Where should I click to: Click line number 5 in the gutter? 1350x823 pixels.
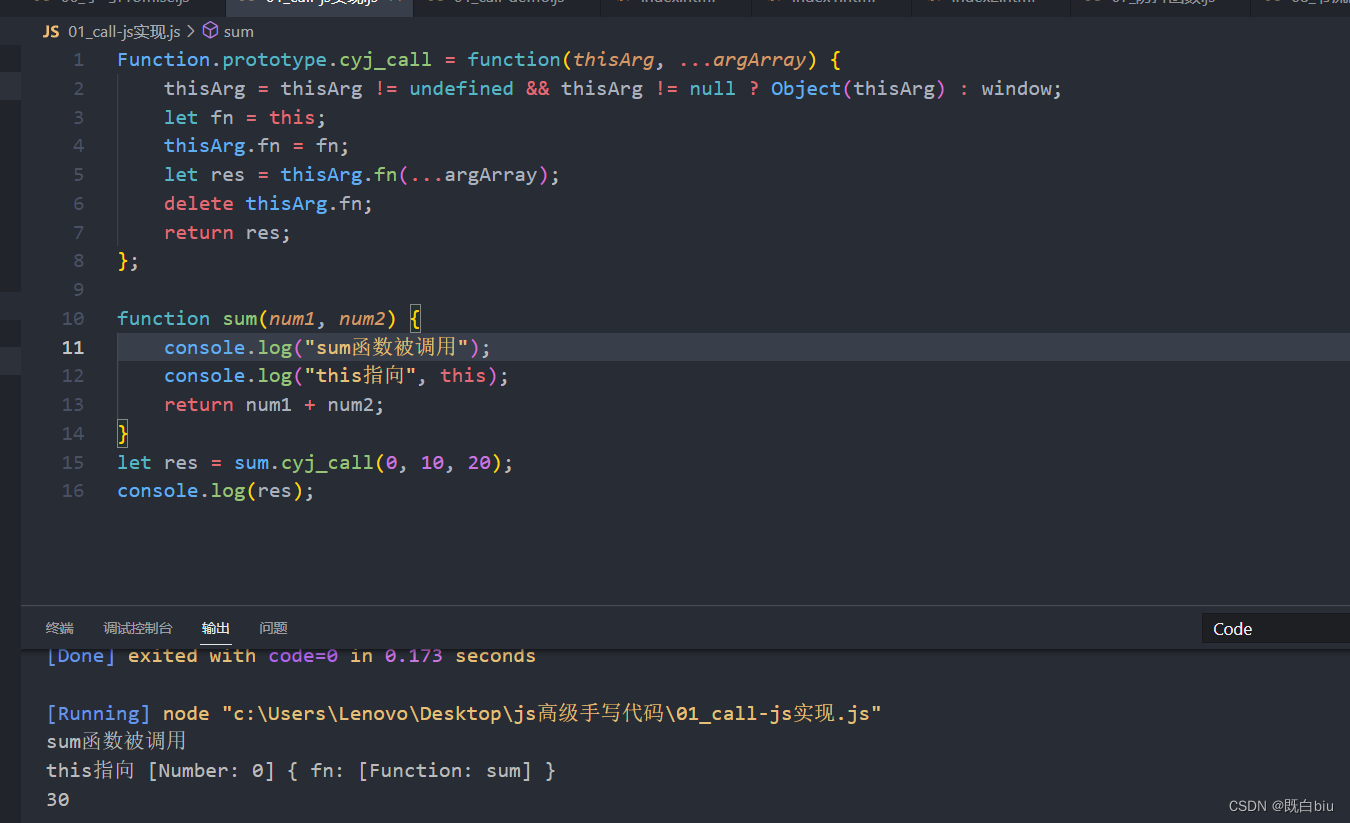tap(78, 175)
